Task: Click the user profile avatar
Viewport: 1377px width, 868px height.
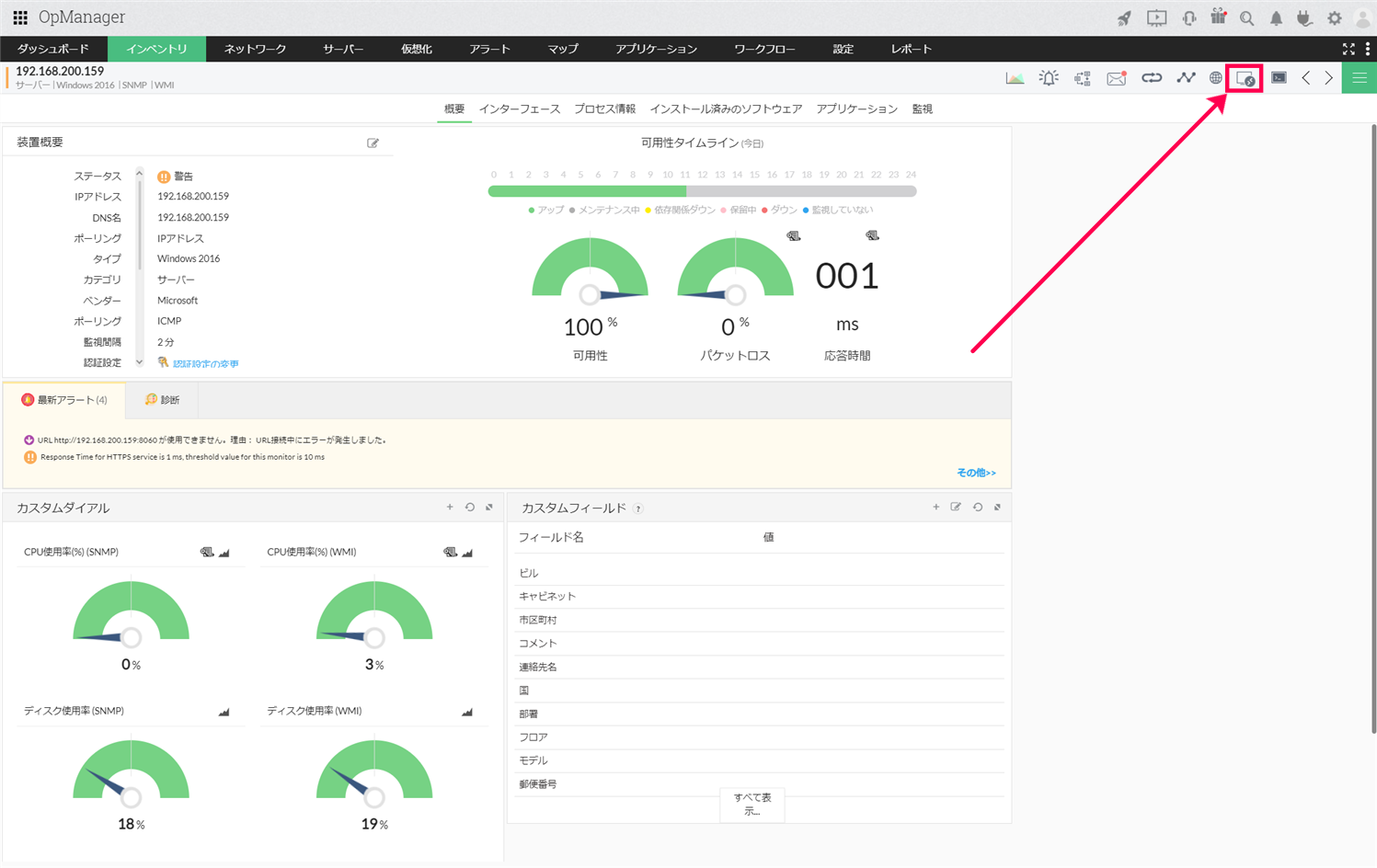Action: pos(1362,17)
